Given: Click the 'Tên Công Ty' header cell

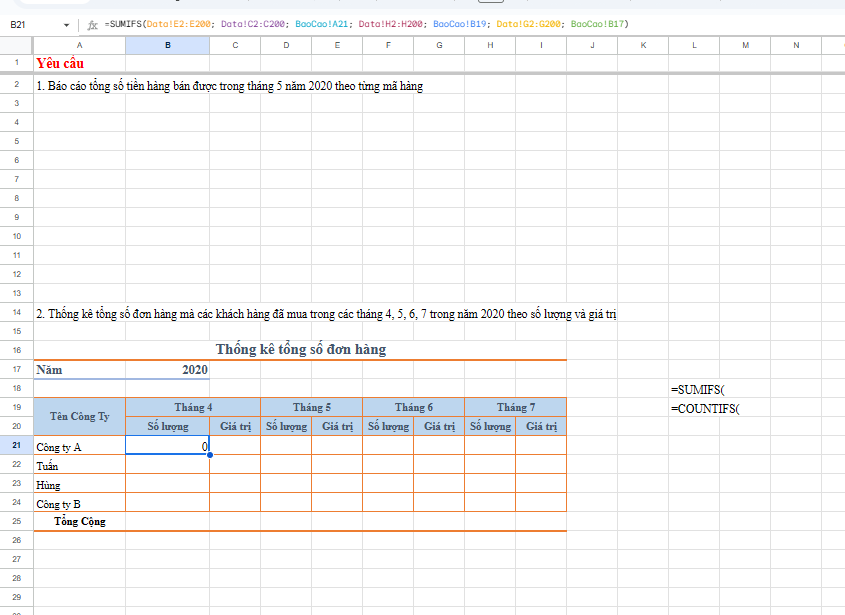Looking at the screenshot, I should click(80, 416).
